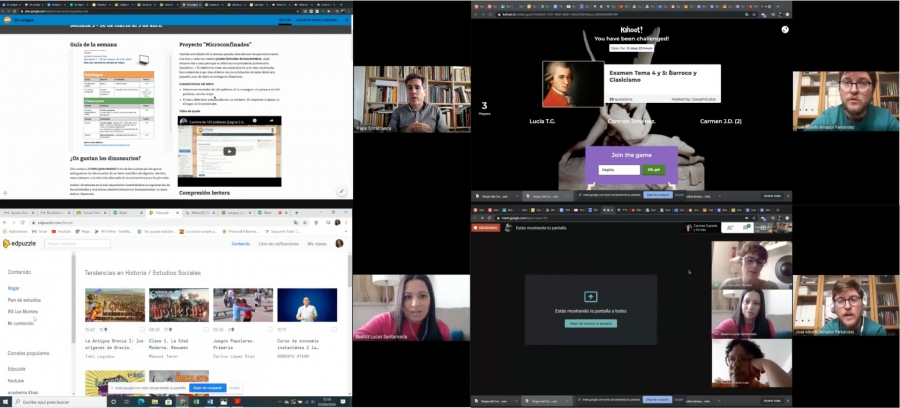The width and height of the screenshot is (900, 408).
Task: Expand second download item menu in Meet window
Action: (x=567, y=401)
